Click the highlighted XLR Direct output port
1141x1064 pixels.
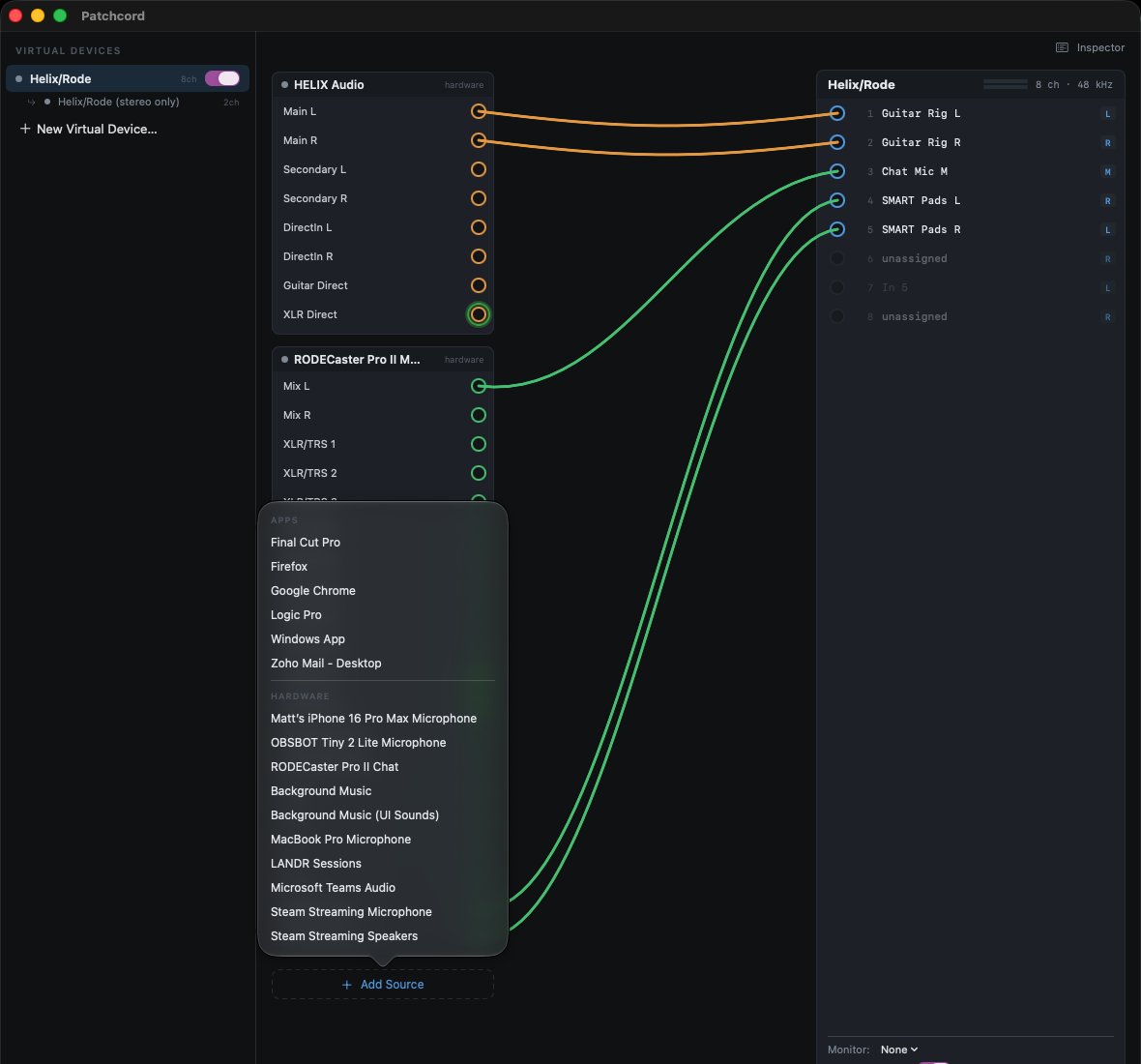[x=478, y=314]
